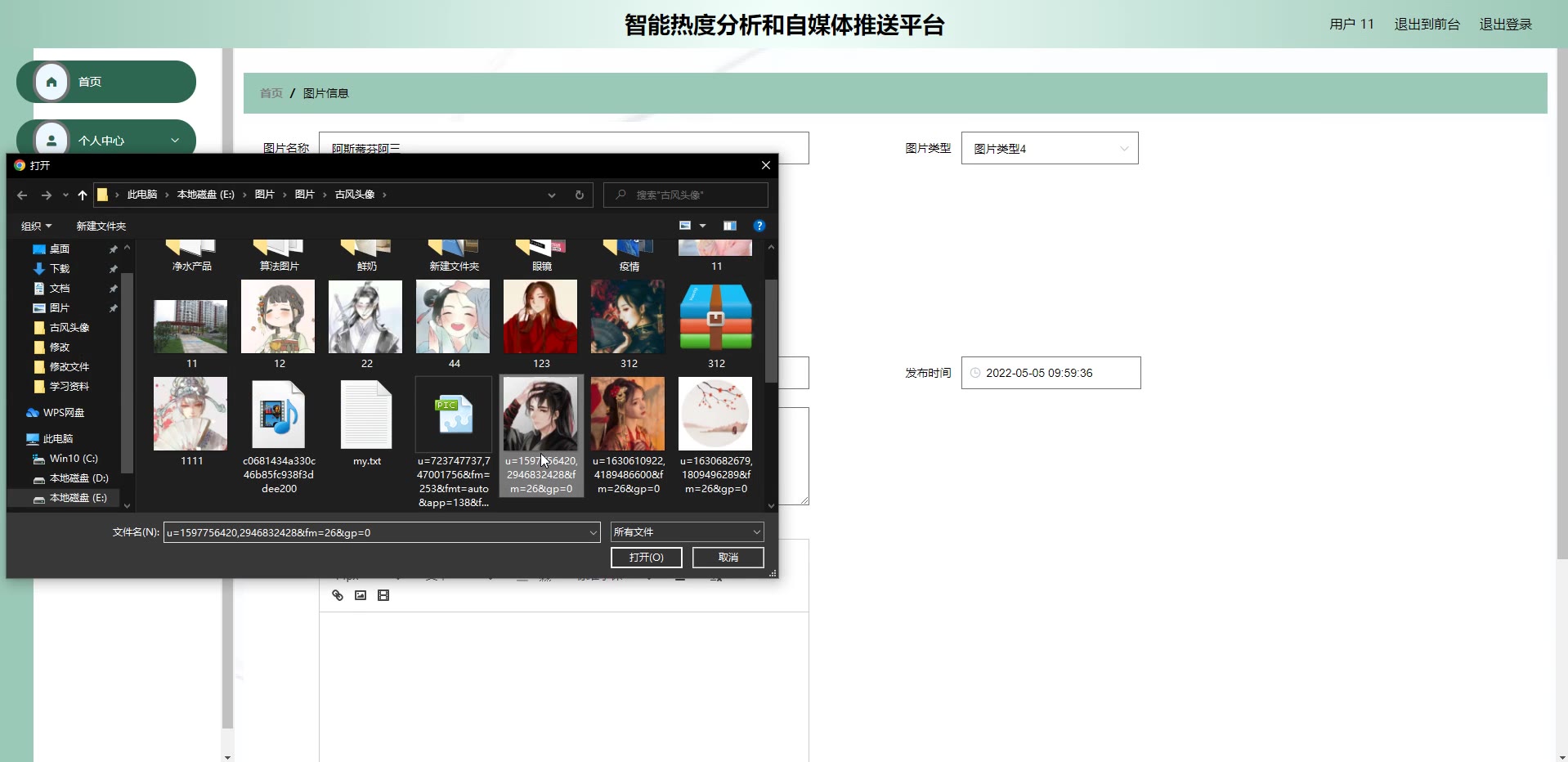Select the 鲜奶 folder
Screen dimensions: 1568x762
[x=366, y=255]
